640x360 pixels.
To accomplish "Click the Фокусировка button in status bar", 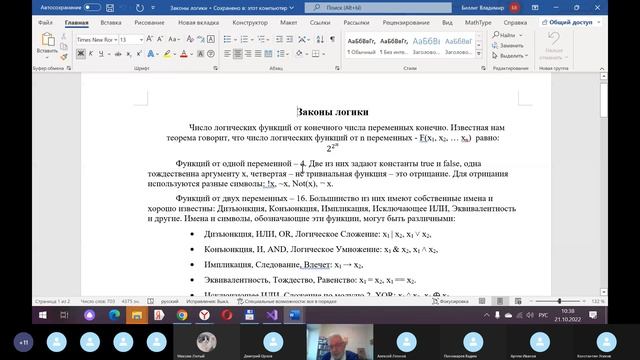I will coord(450,301).
